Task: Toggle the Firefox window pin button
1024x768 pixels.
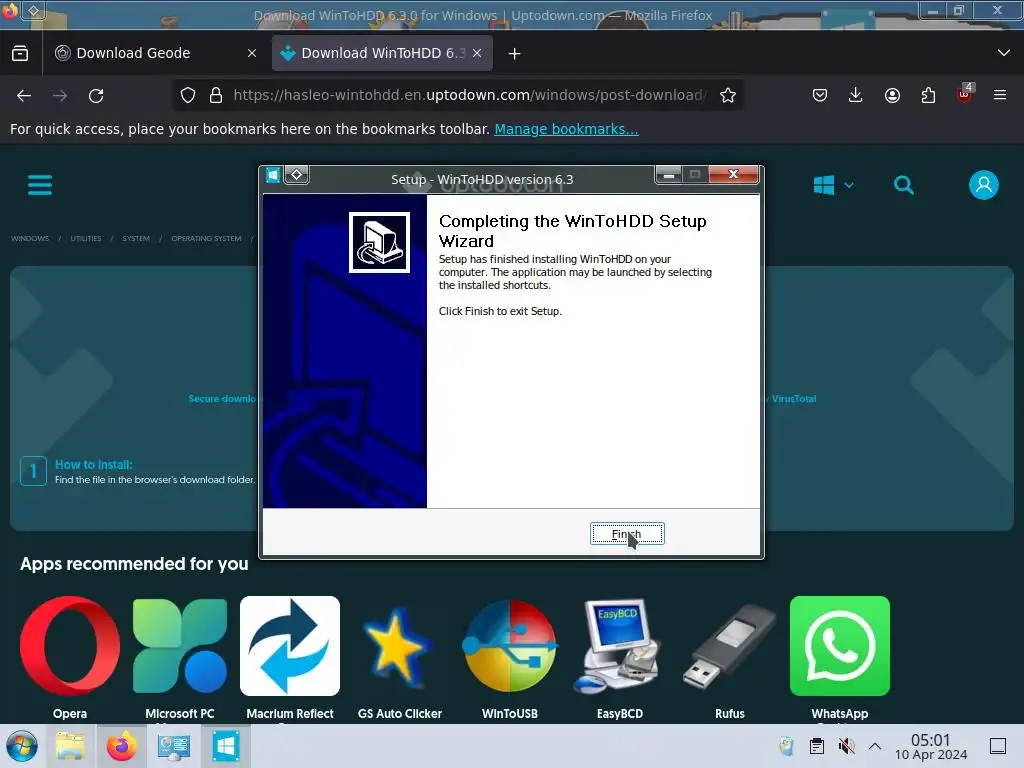Action: [x=33, y=10]
